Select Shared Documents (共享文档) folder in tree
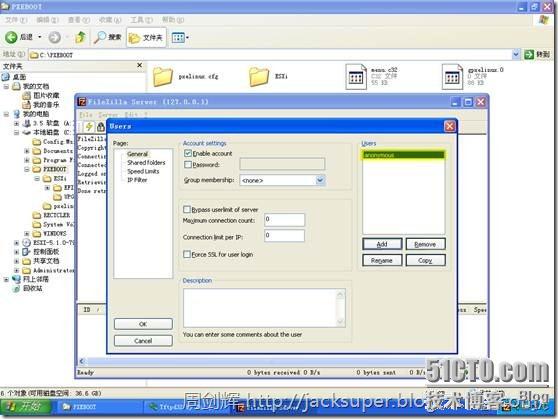 (x=46, y=261)
